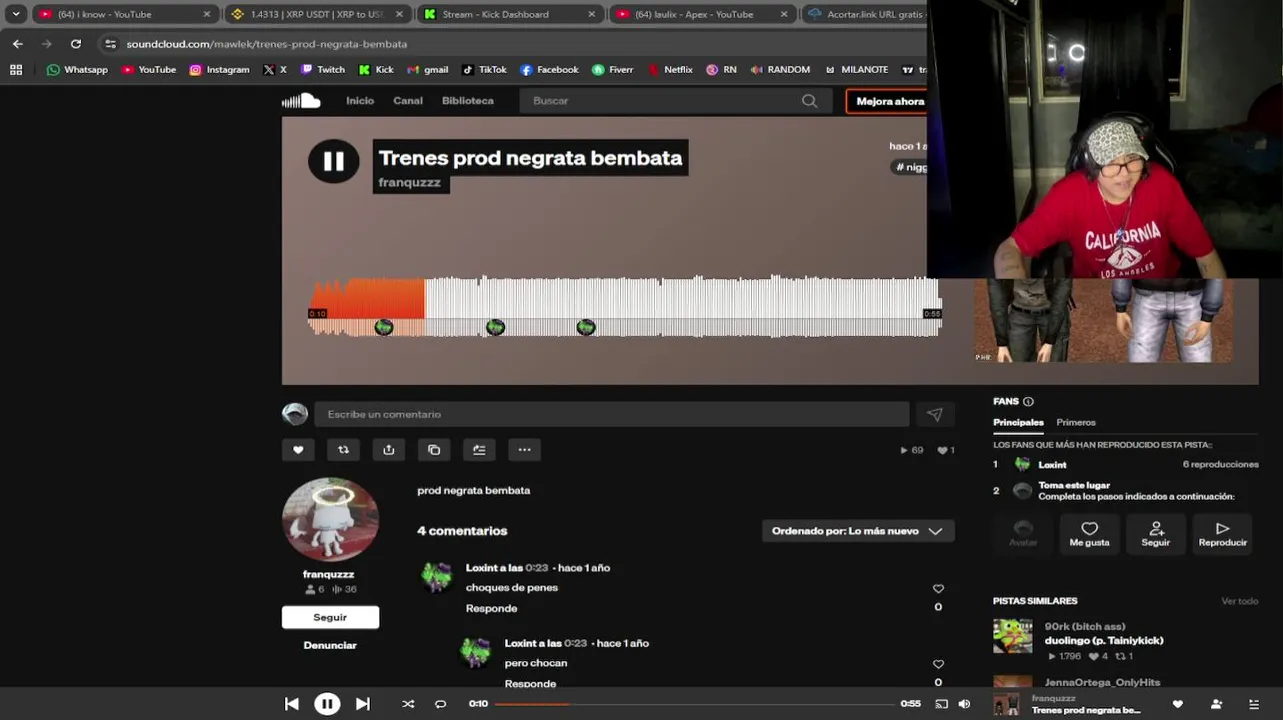Send the comment with paper plane icon
The height and width of the screenshot is (720, 1283).
(934, 414)
